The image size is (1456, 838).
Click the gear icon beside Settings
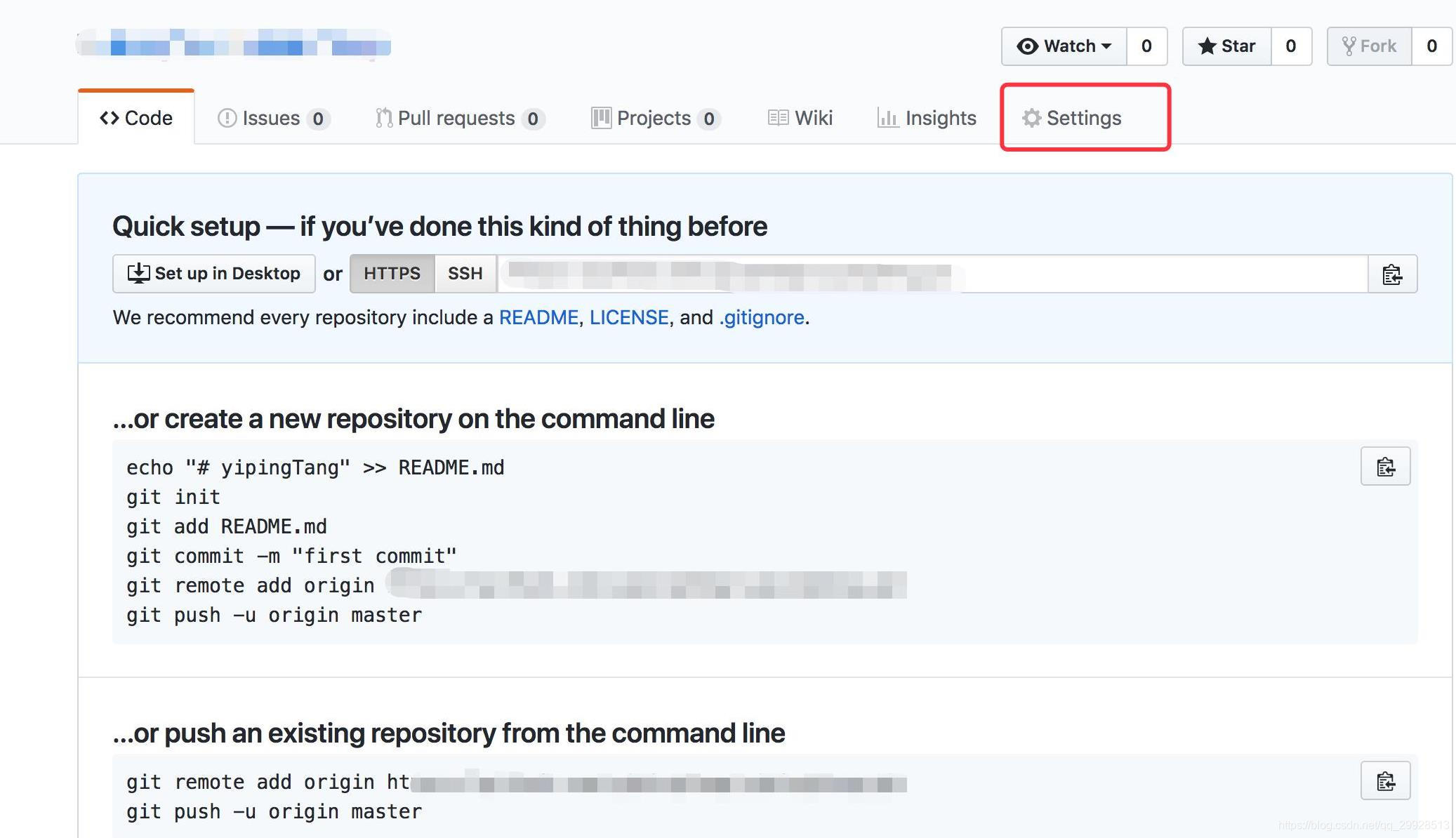1031,118
